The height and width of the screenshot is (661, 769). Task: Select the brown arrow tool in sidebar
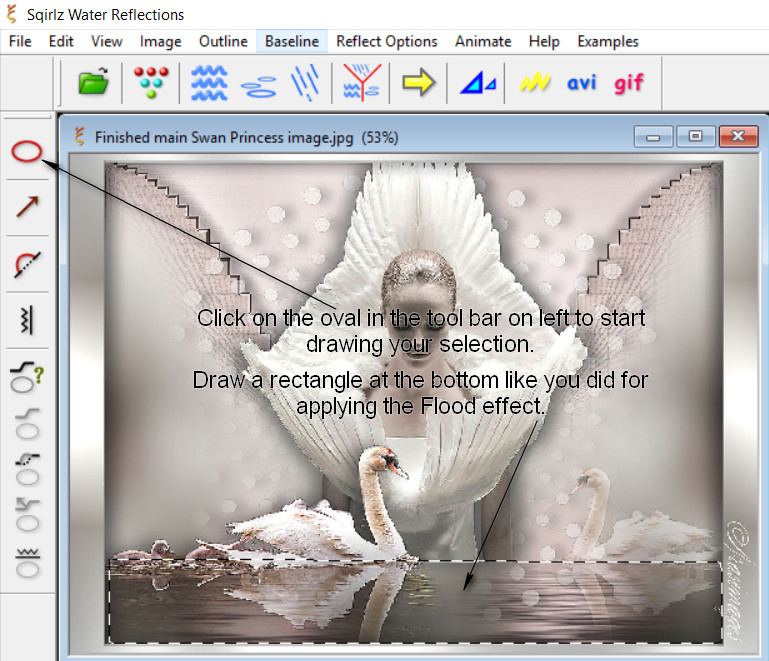click(x=27, y=207)
